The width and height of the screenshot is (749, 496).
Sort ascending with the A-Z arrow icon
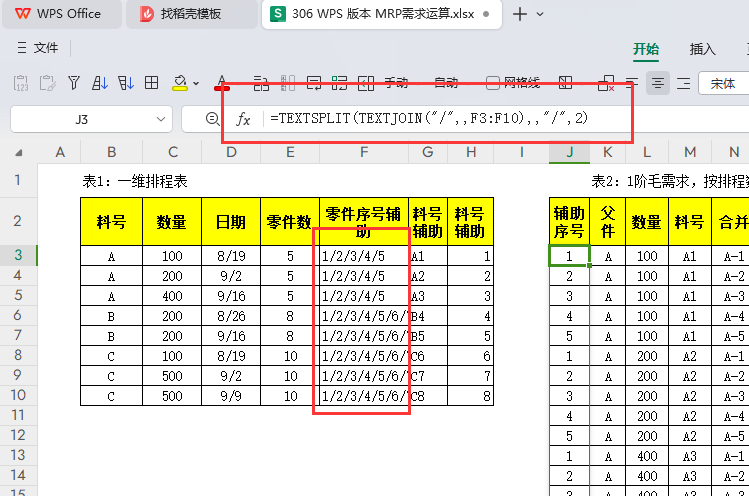pos(99,83)
